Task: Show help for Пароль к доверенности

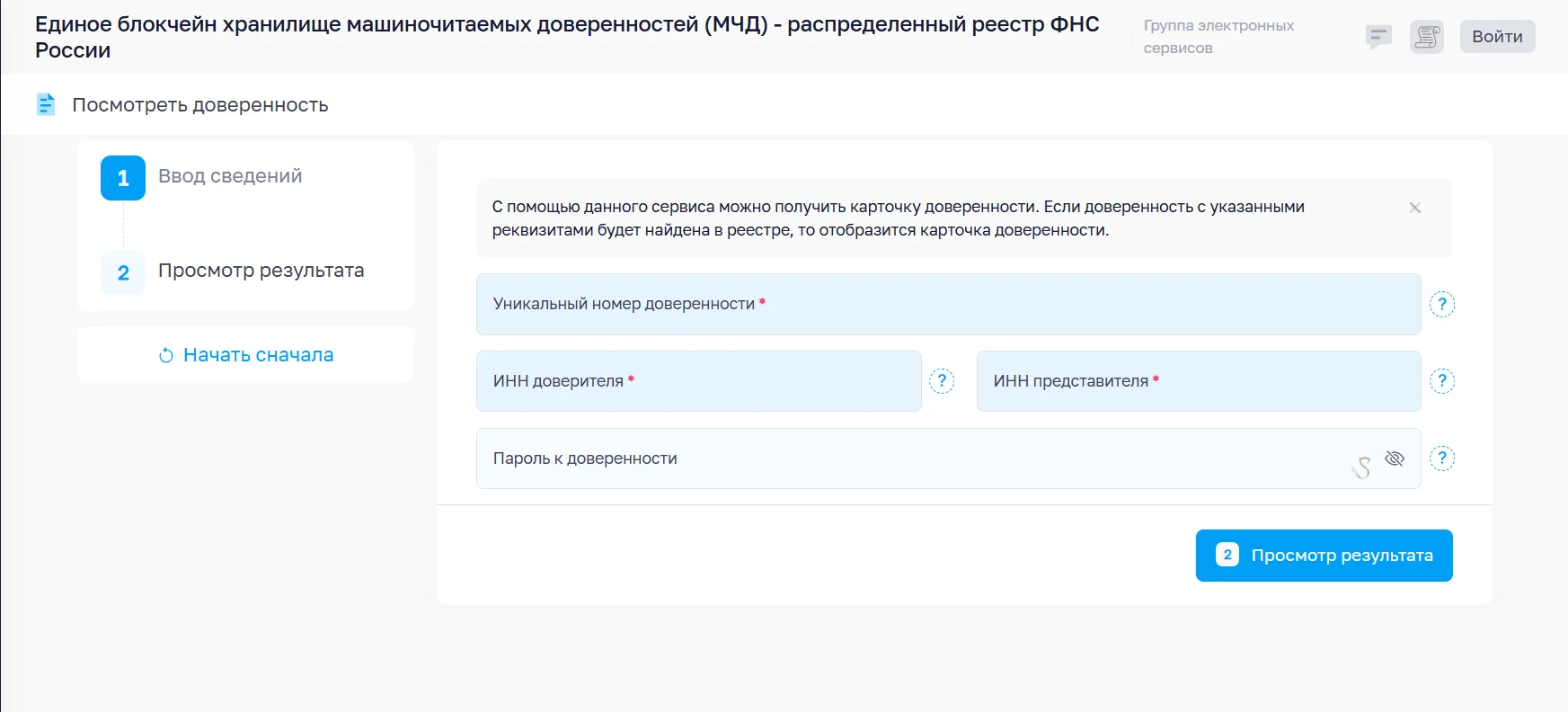Action: coord(1442,458)
